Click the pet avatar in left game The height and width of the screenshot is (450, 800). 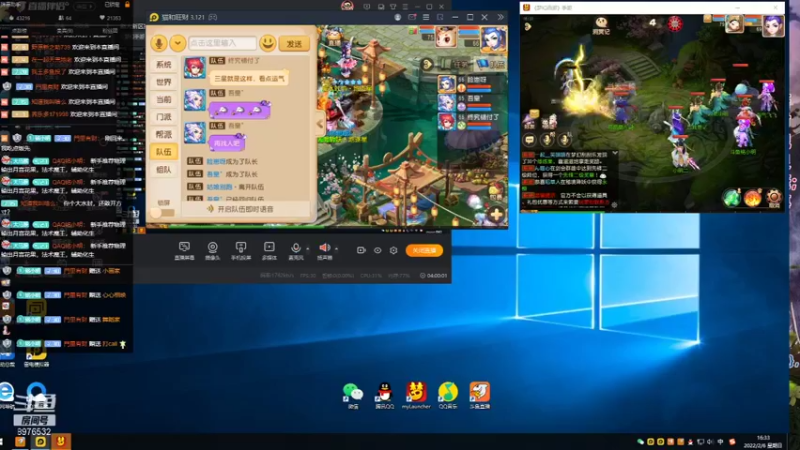pyautogui.click(x=445, y=38)
